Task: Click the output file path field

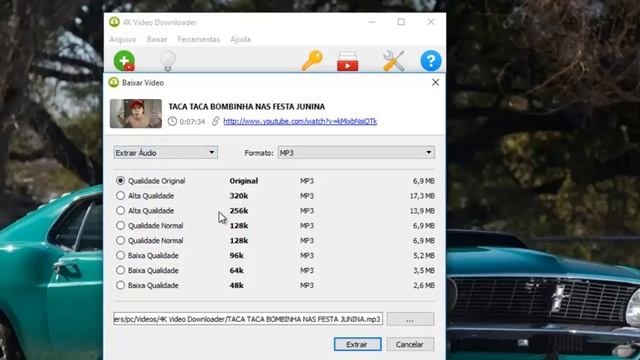Action: pyautogui.click(x=248, y=319)
